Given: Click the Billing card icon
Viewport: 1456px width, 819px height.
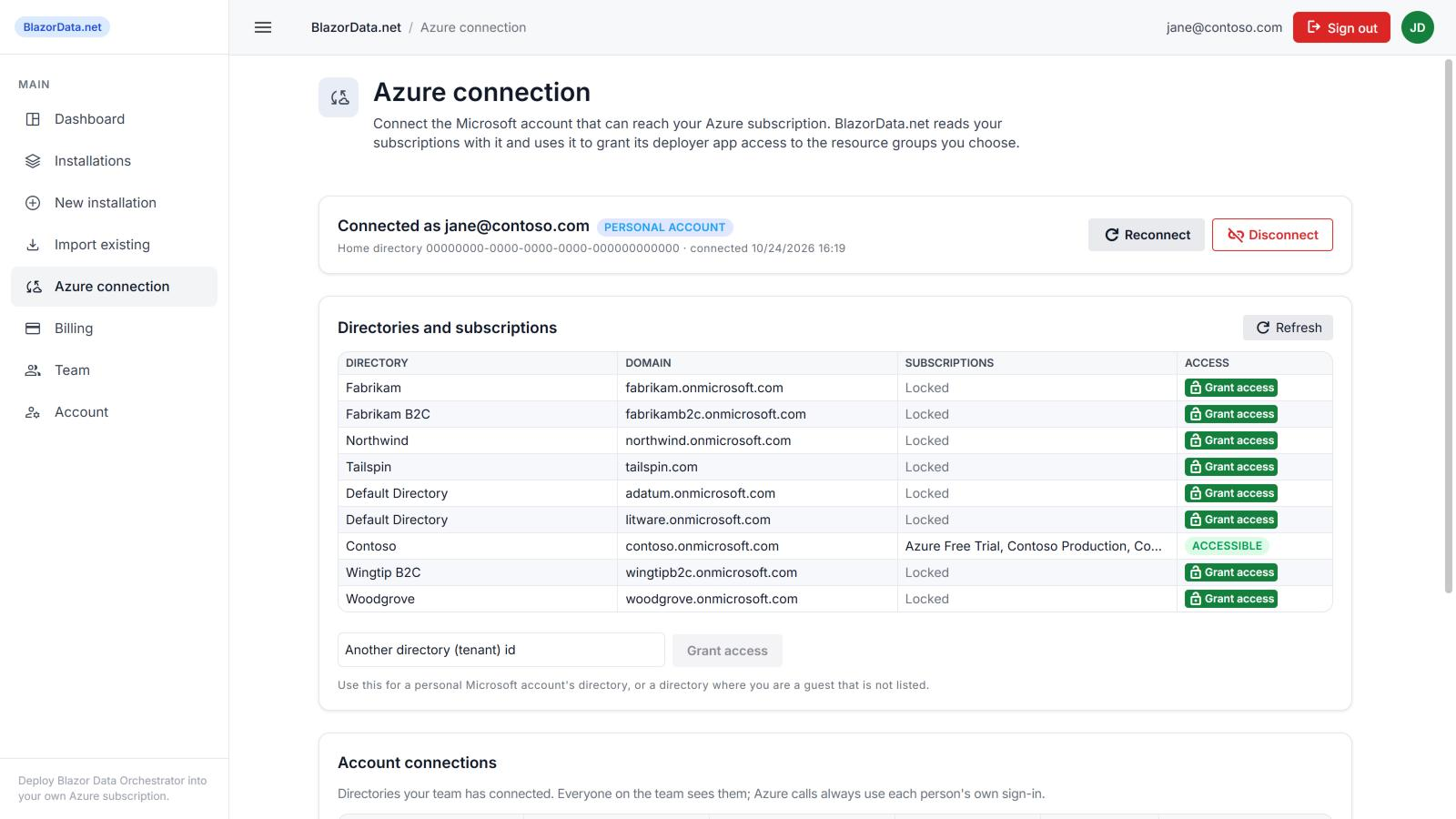Looking at the screenshot, I should (x=33, y=329).
